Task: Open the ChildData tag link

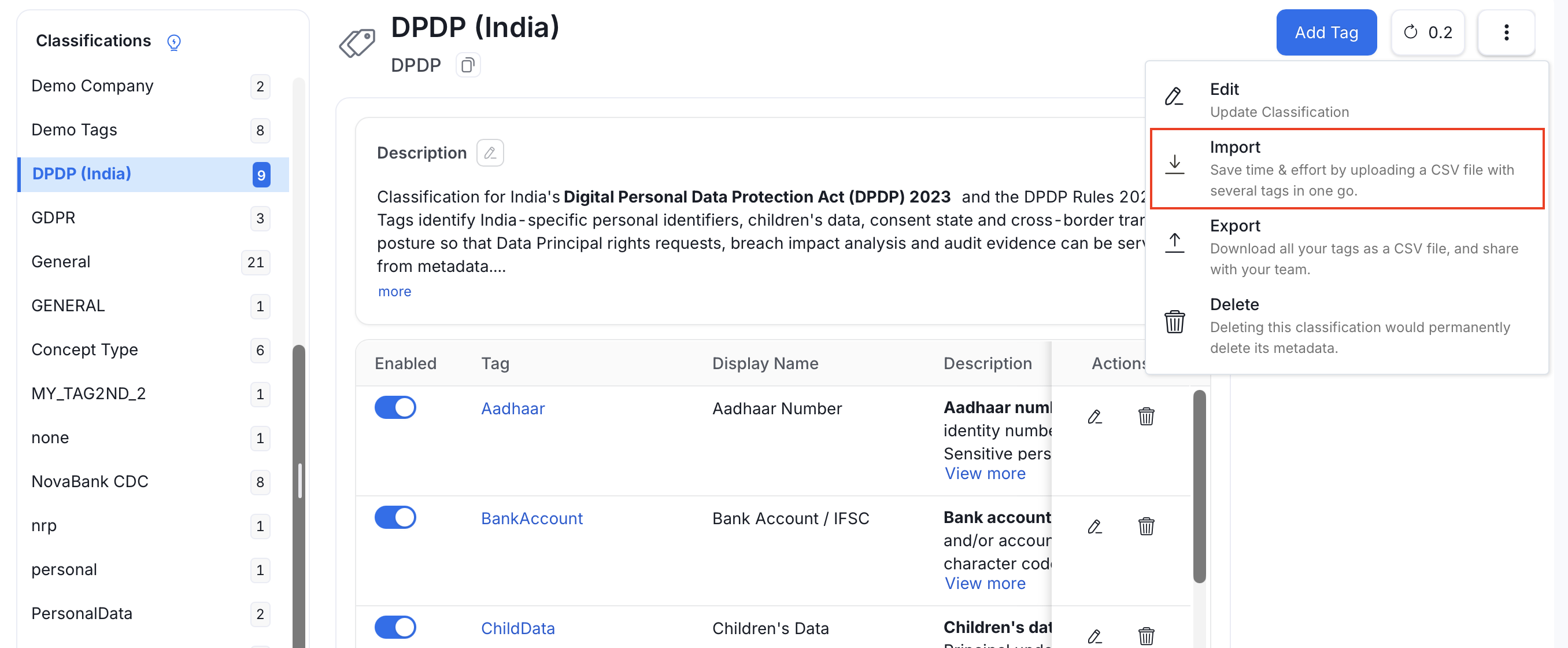Action: coord(517,628)
